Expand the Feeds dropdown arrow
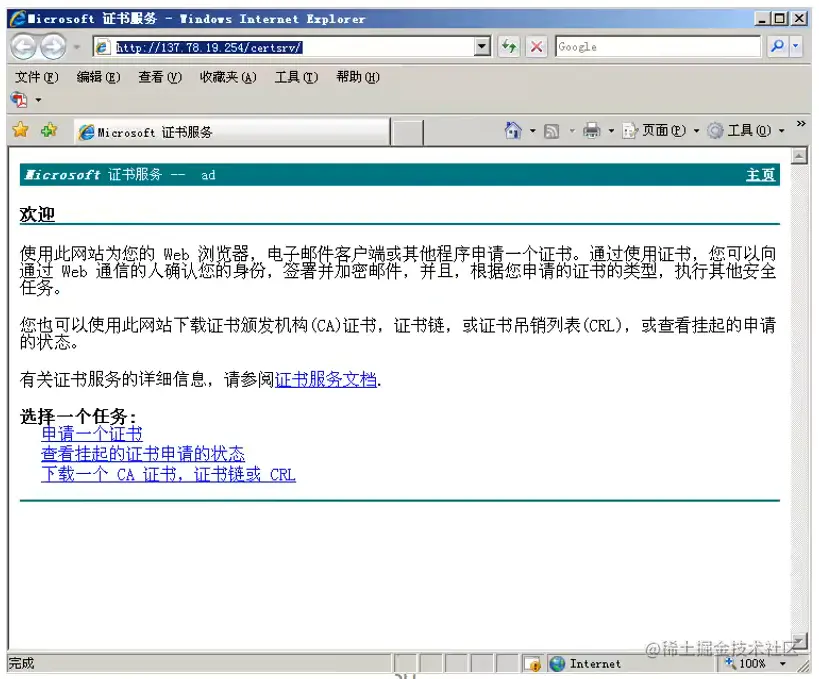 click(572, 131)
